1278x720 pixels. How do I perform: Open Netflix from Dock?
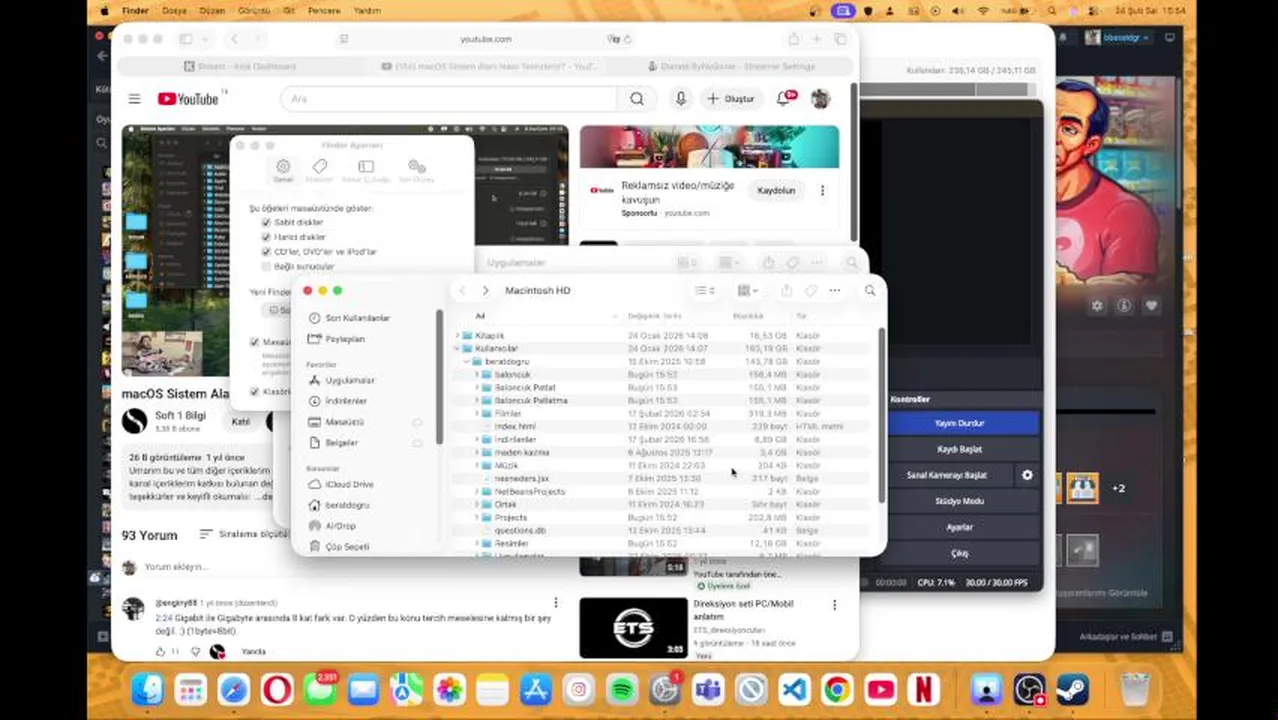(923, 690)
